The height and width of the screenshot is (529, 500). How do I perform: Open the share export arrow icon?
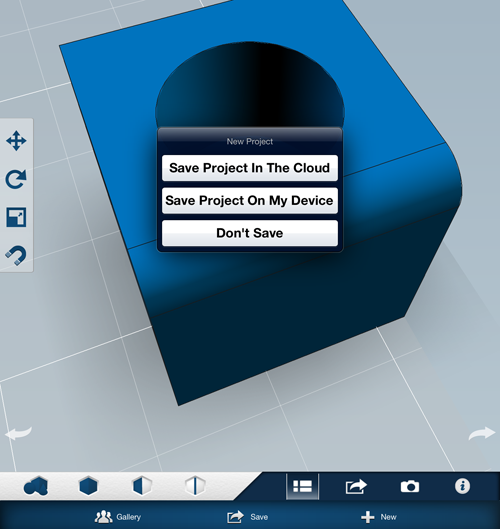(x=356, y=486)
